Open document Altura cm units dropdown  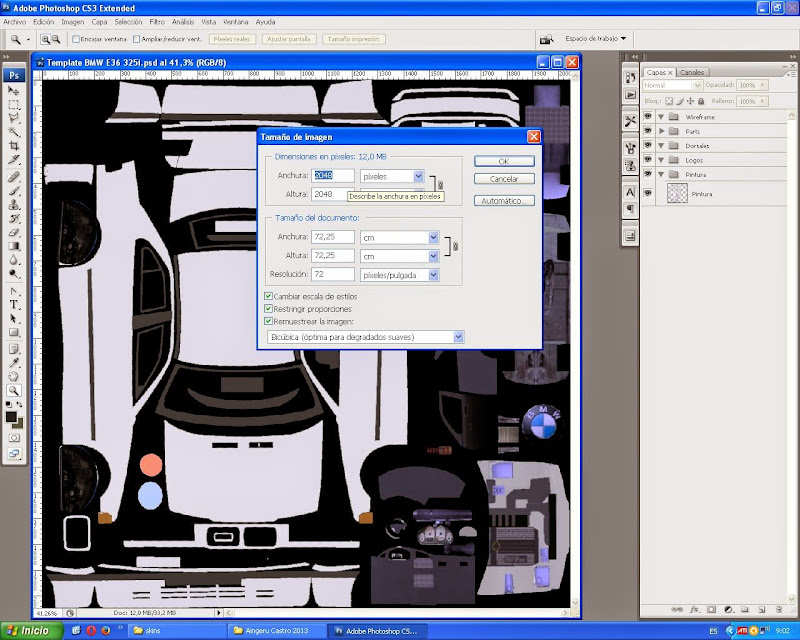[433, 256]
